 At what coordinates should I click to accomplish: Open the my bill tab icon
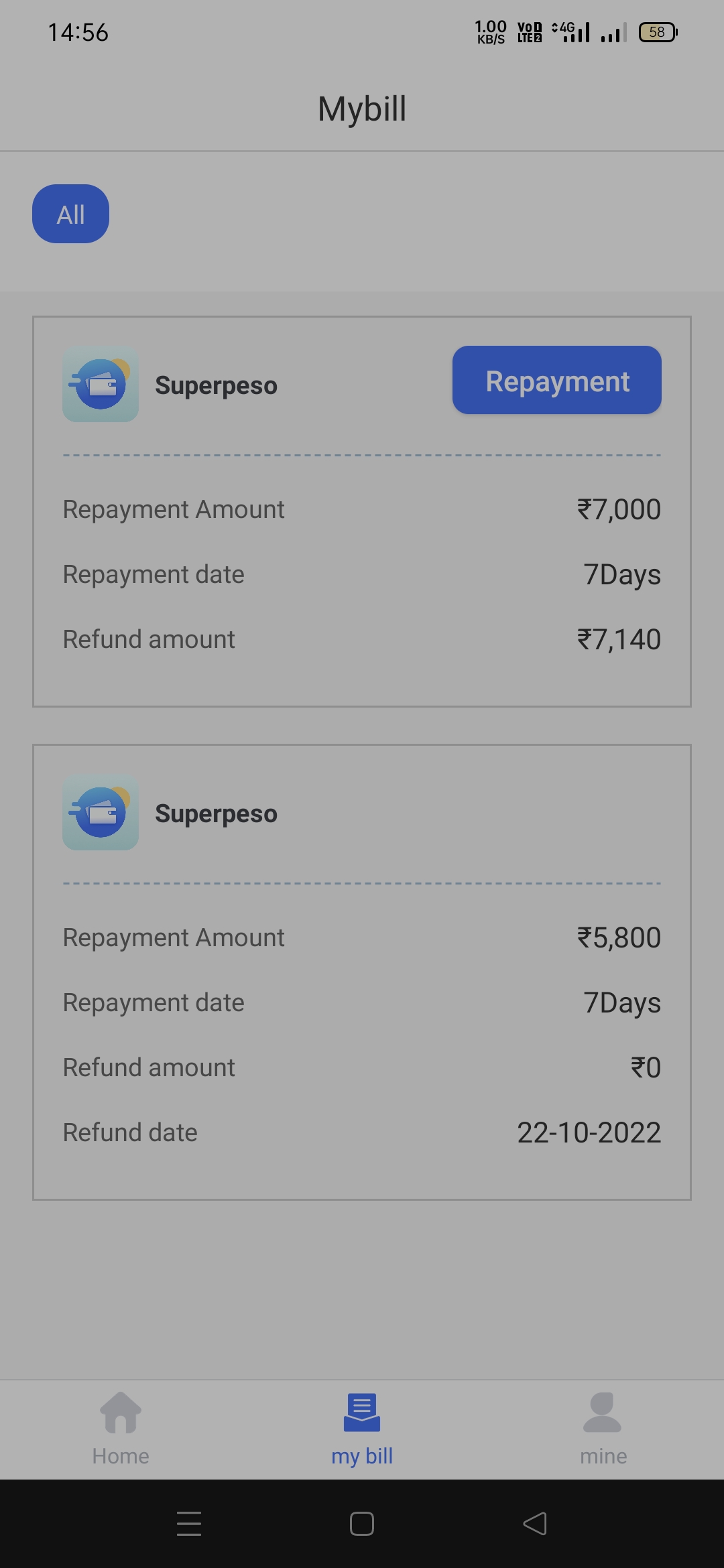pos(362,1413)
